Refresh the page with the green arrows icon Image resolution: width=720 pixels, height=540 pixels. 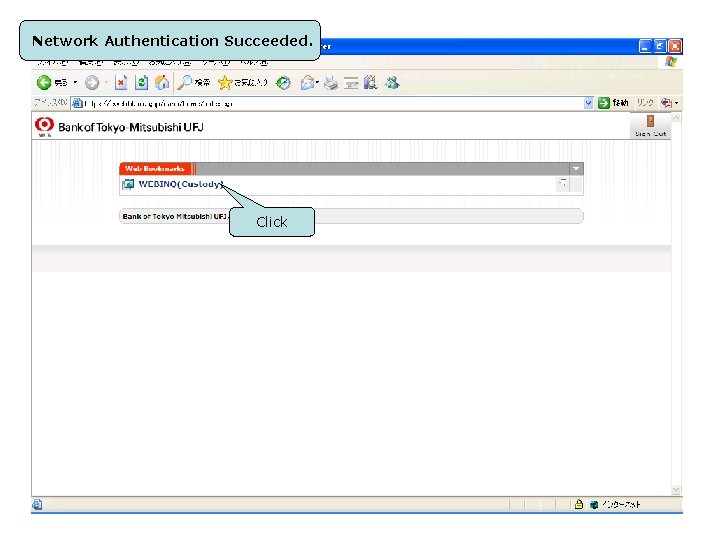[x=141, y=83]
